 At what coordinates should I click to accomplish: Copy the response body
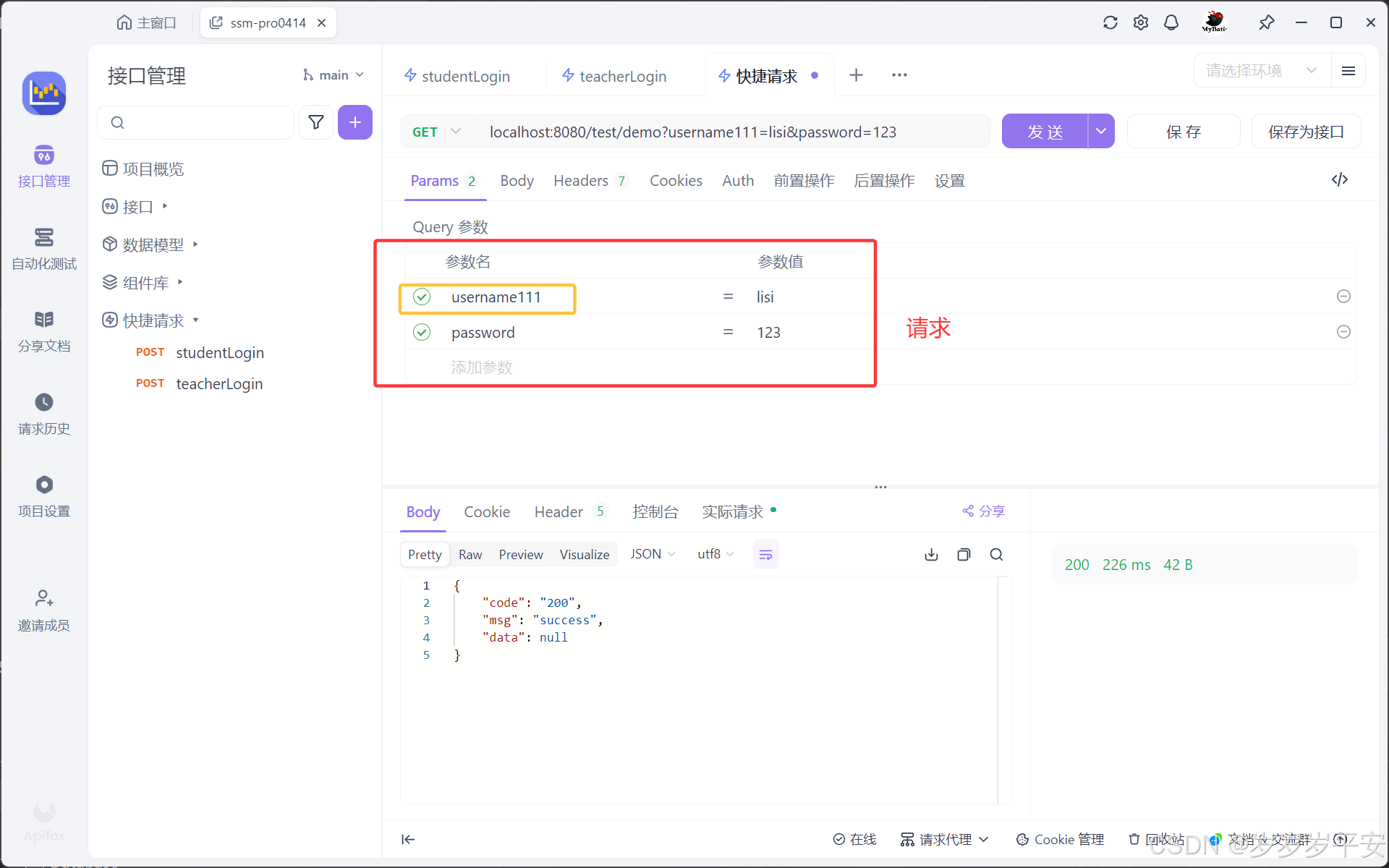964,555
